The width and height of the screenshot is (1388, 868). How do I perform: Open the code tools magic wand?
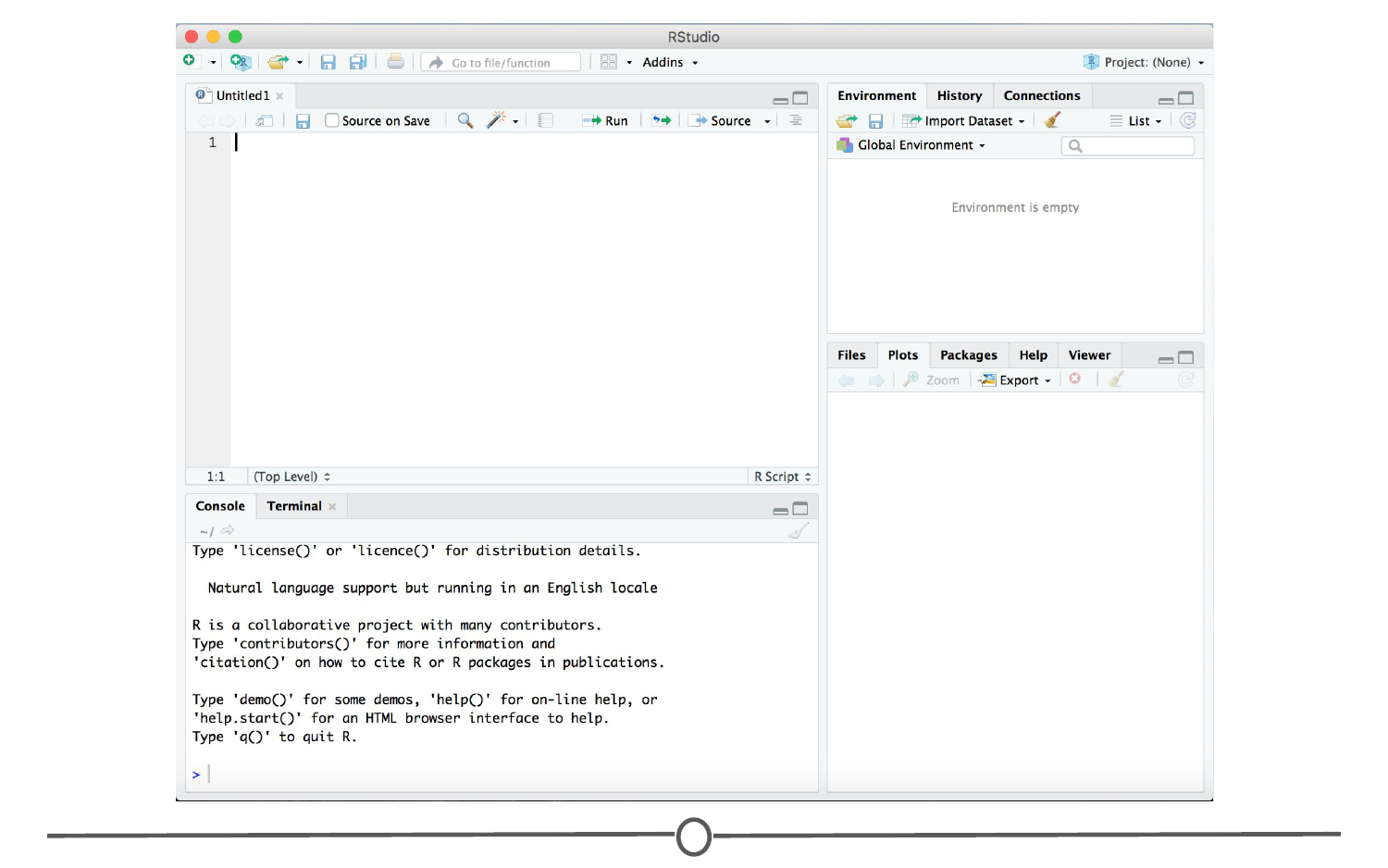497,120
